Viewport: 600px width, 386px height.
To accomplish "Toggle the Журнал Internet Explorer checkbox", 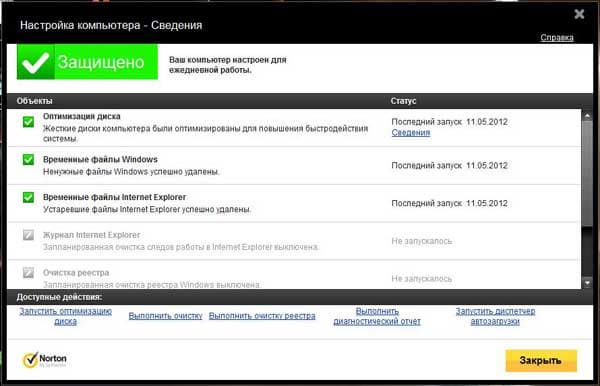I will [28, 235].
